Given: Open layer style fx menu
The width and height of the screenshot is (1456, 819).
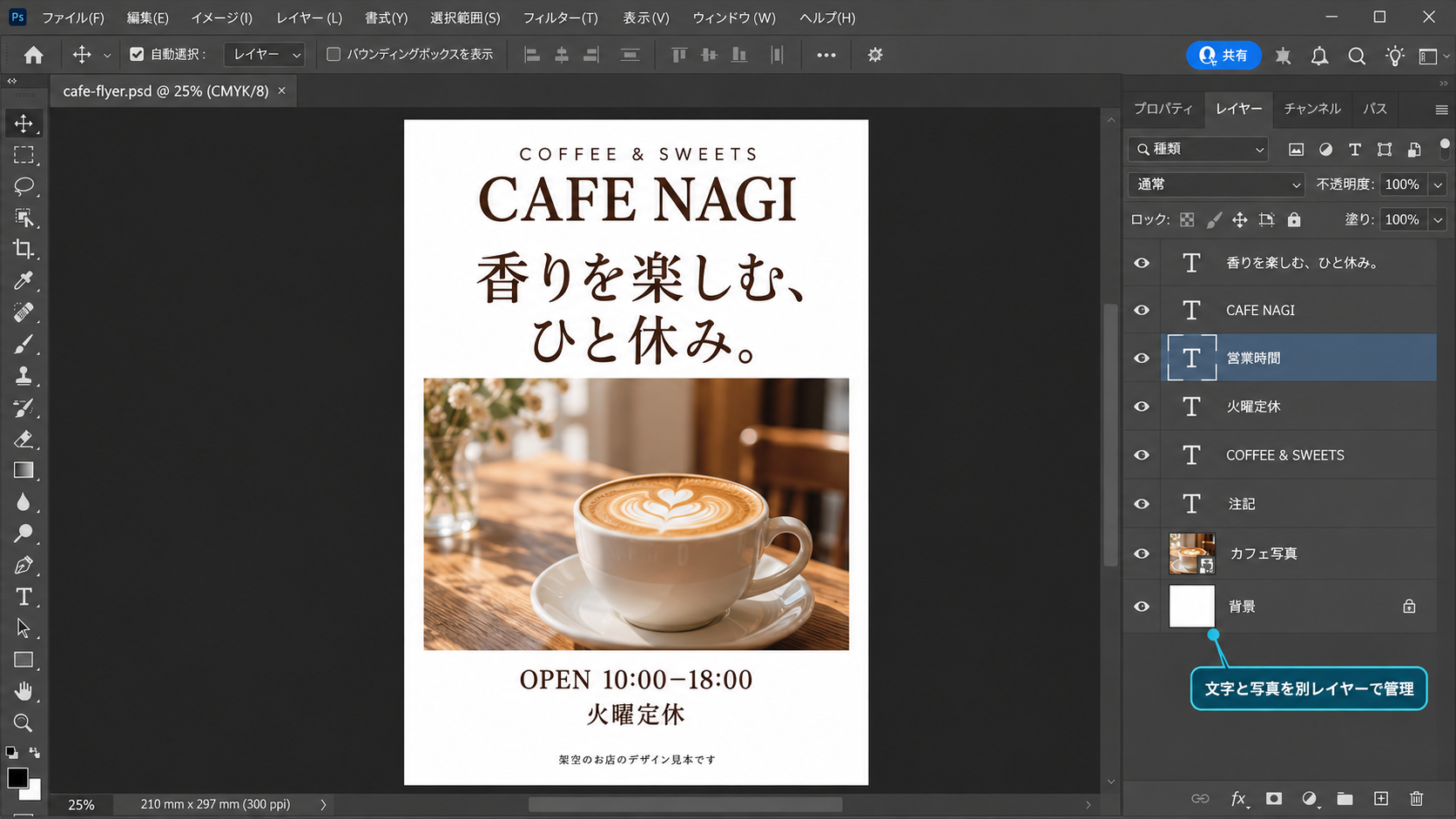Looking at the screenshot, I should point(1238,798).
